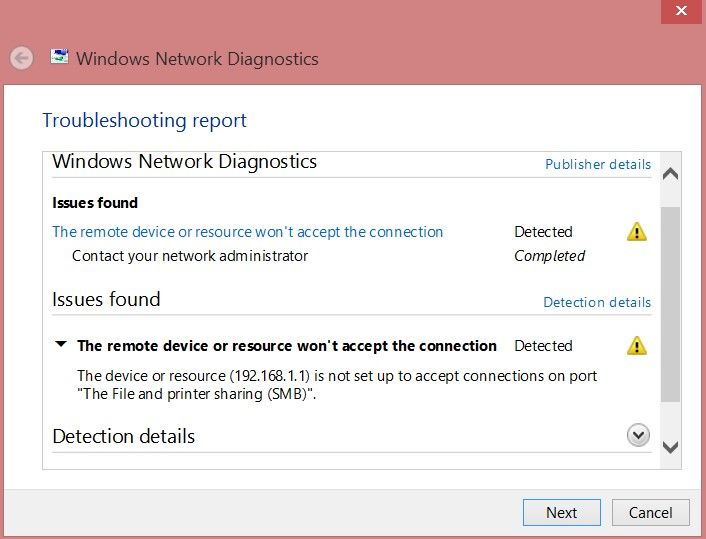Image resolution: width=706 pixels, height=539 pixels.
Task: Click the warning icon beside the blue issue link
Action: coord(637,232)
